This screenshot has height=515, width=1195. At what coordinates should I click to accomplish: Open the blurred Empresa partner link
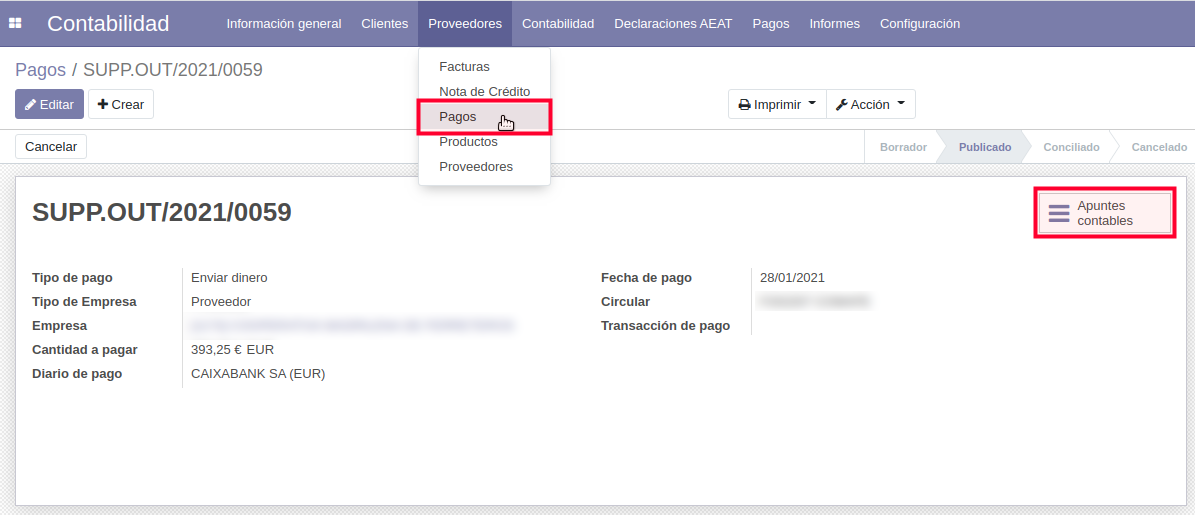[352, 326]
